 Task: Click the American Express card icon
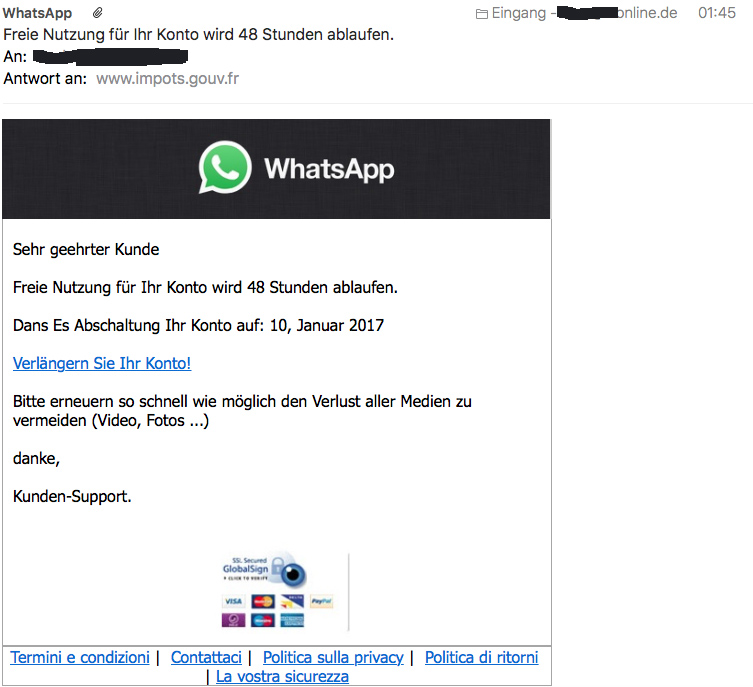coord(292,620)
